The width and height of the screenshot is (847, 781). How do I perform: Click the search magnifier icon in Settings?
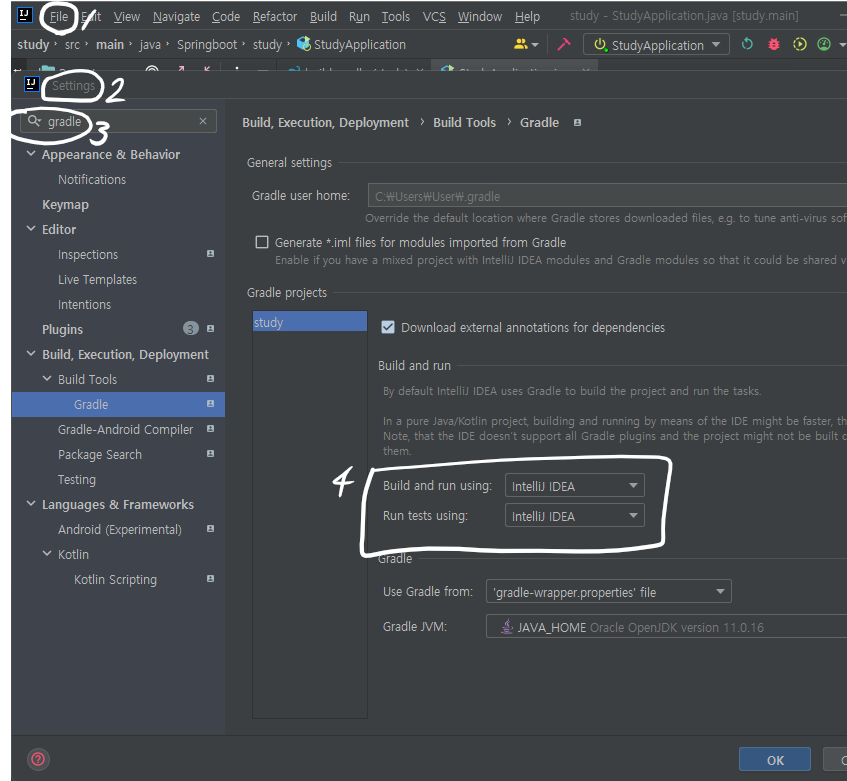click(34, 121)
